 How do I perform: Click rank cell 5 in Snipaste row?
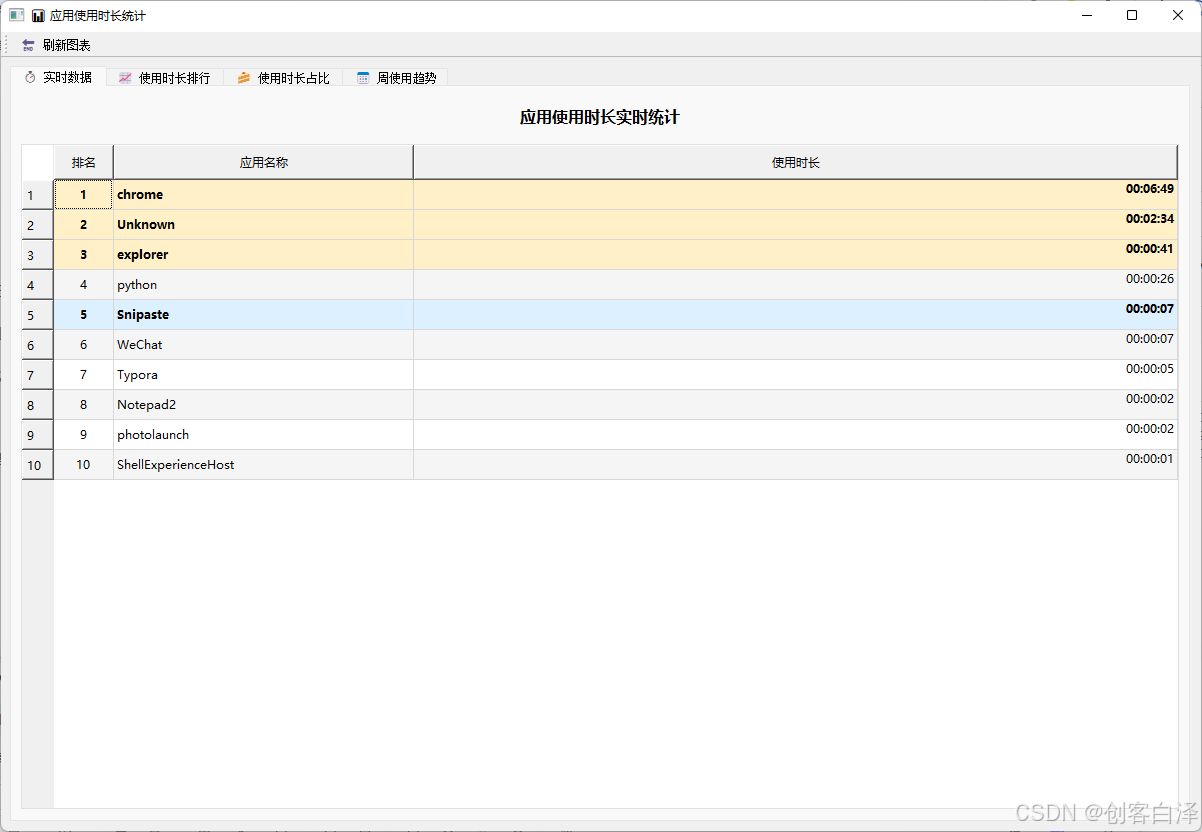pos(84,315)
